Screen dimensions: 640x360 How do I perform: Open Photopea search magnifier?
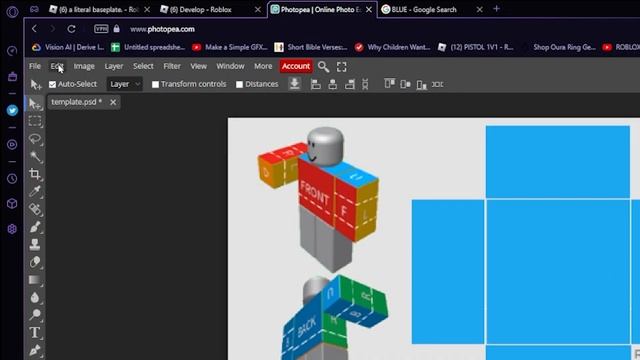tap(323, 67)
